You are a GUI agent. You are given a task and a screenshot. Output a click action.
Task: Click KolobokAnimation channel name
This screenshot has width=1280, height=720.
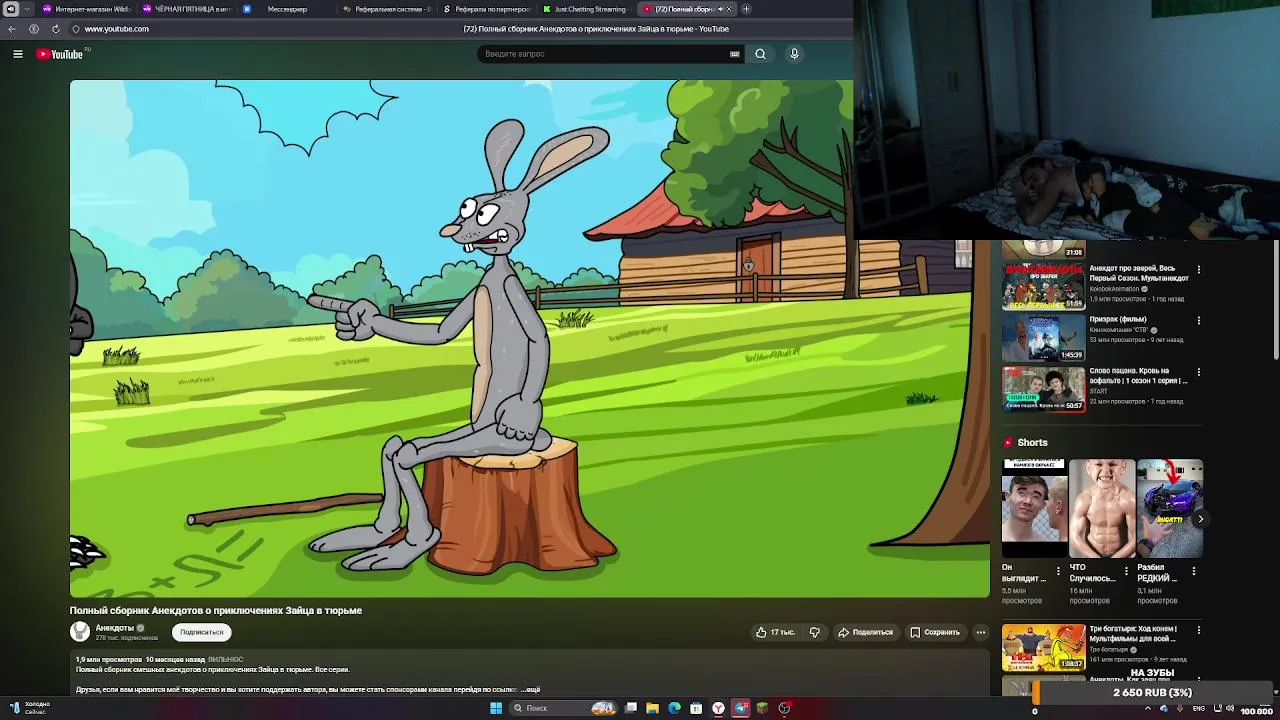coord(1115,289)
